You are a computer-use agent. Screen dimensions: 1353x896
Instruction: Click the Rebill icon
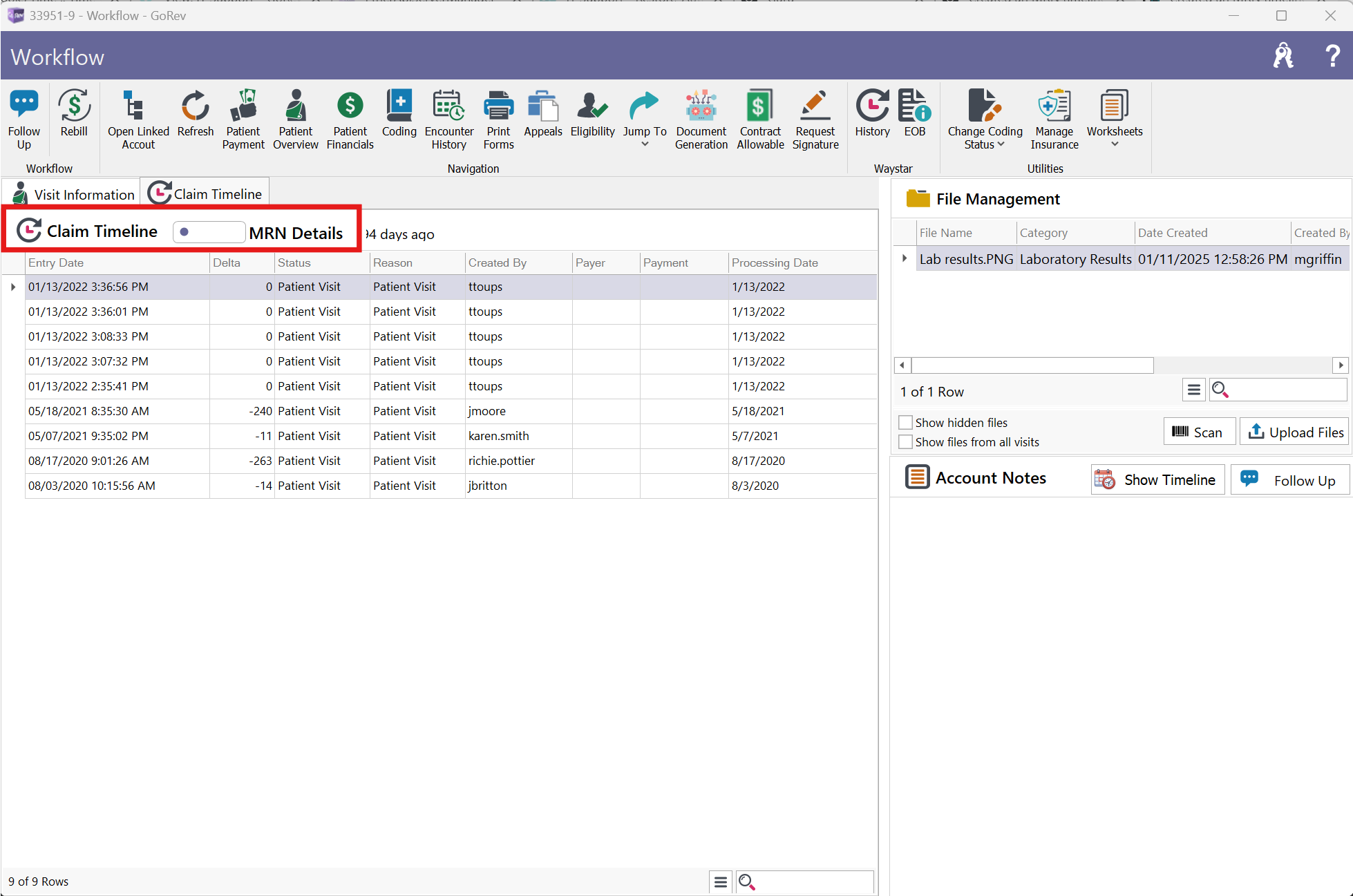click(x=74, y=113)
